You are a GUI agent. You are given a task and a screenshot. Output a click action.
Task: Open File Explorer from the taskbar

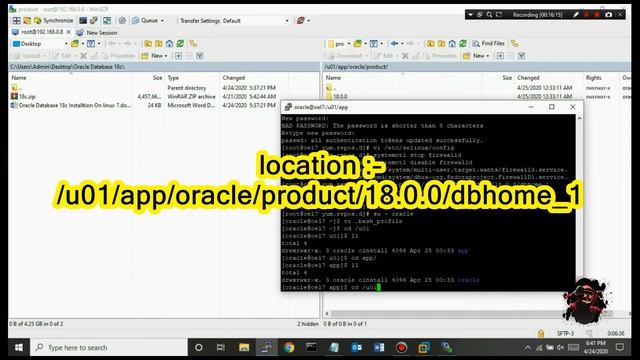click(x=244, y=347)
